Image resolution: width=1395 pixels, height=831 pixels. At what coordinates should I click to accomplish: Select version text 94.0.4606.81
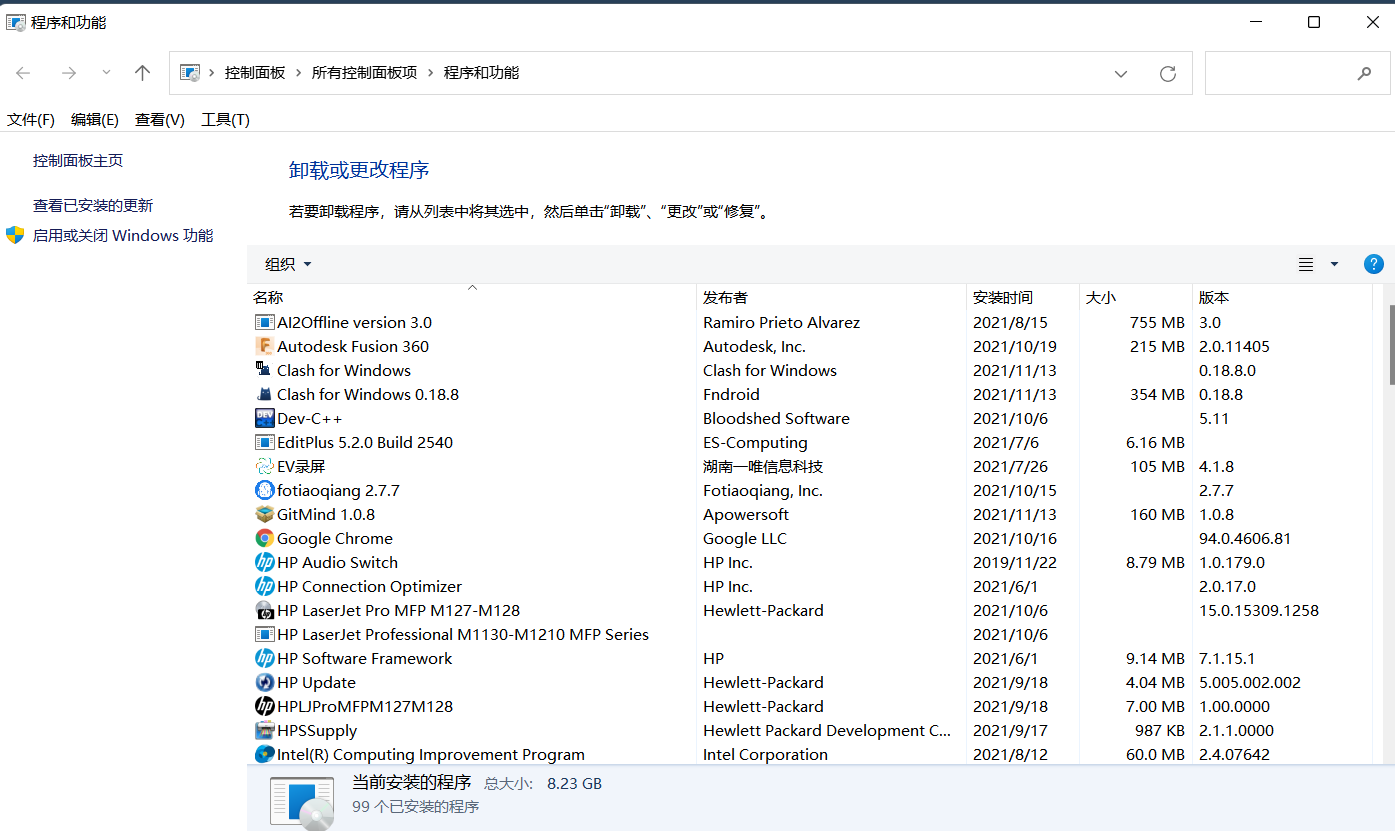click(x=1245, y=538)
